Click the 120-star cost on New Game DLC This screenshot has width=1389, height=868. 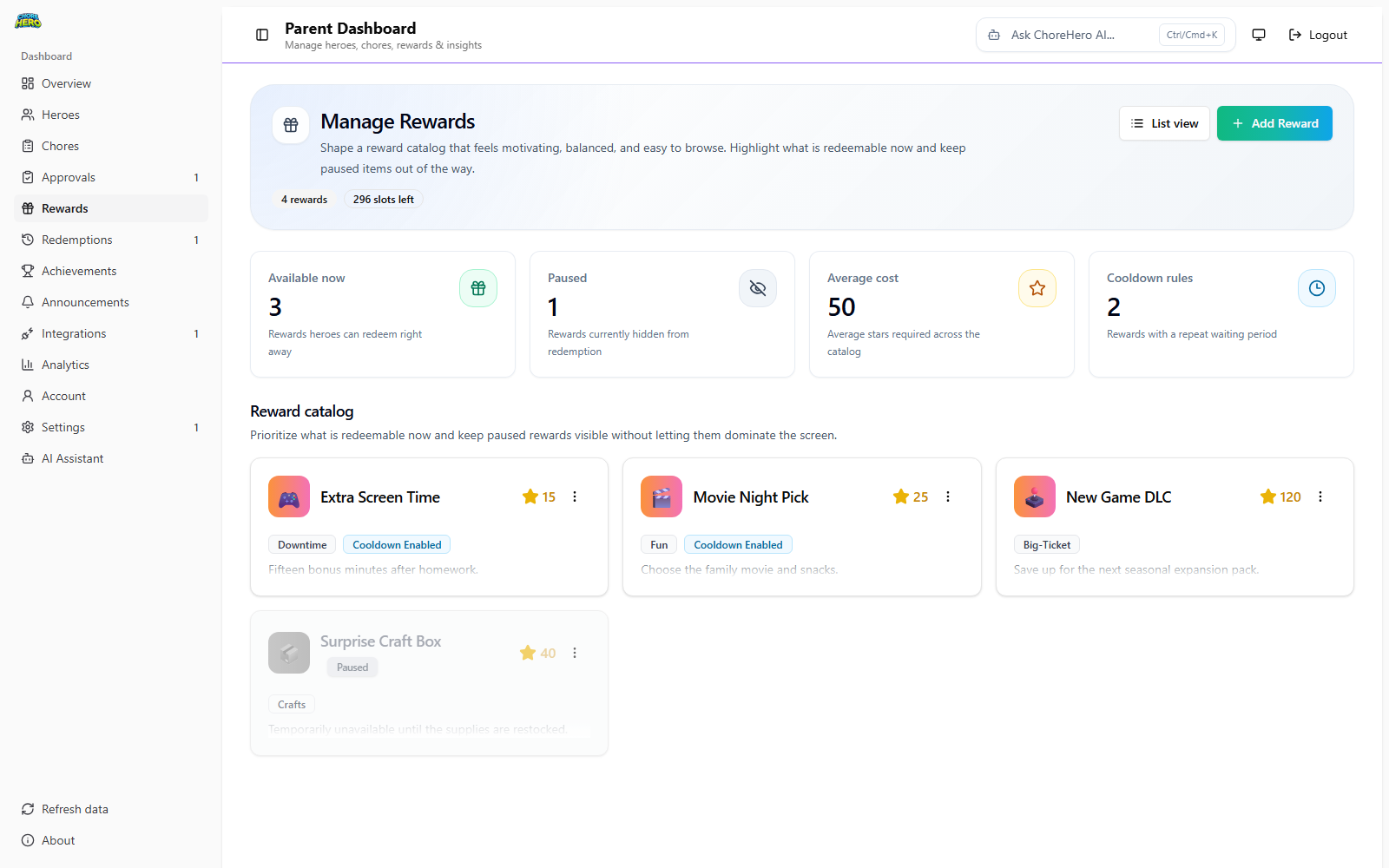(x=1280, y=496)
